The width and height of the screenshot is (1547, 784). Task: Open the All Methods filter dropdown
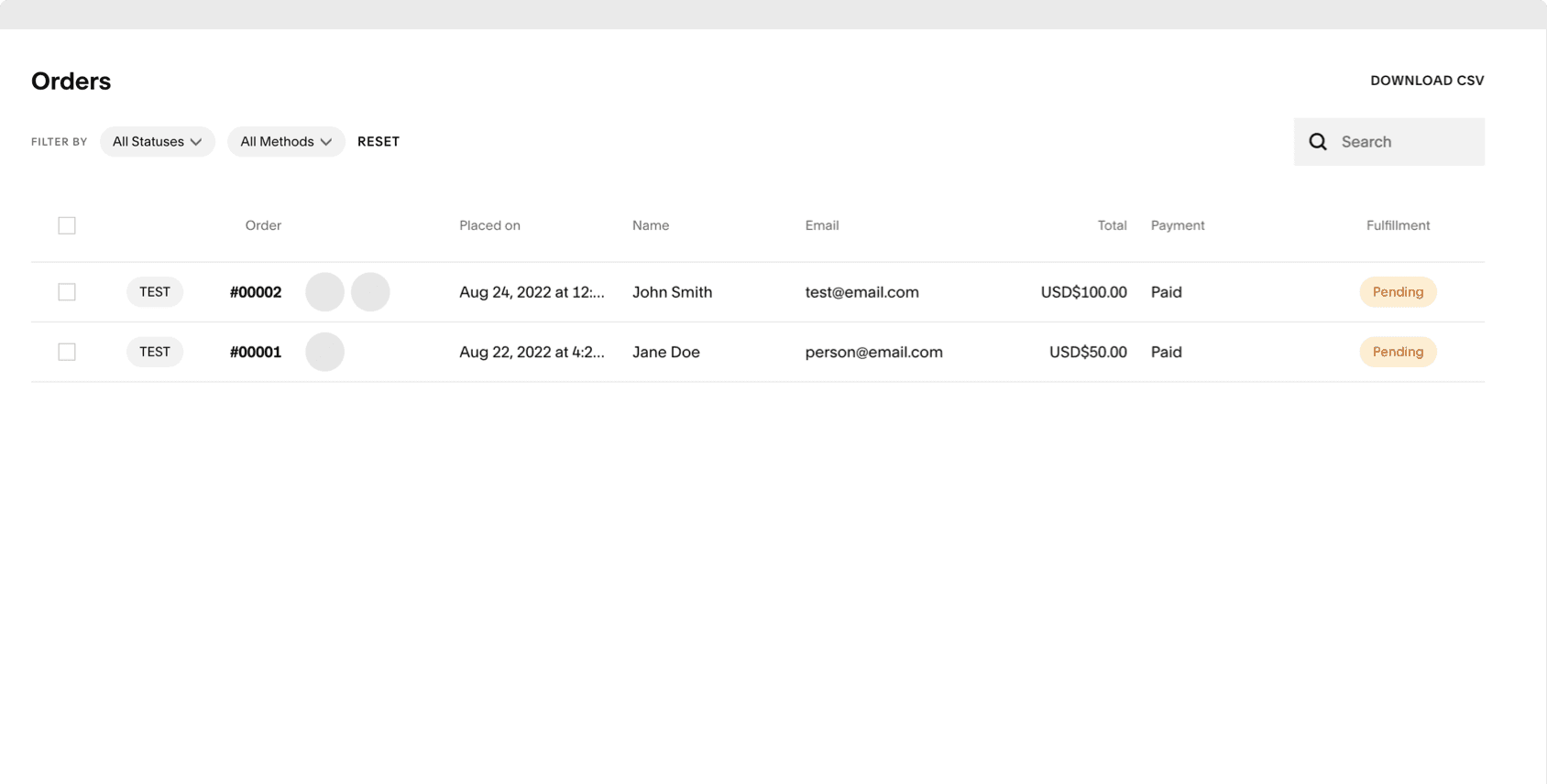[x=286, y=142]
